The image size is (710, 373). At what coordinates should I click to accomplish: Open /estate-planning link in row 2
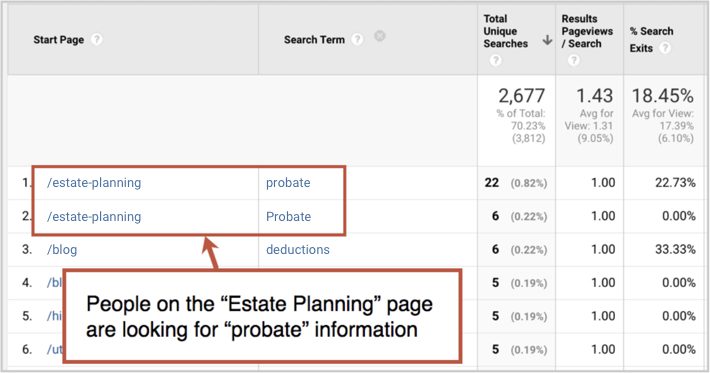[94, 216]
